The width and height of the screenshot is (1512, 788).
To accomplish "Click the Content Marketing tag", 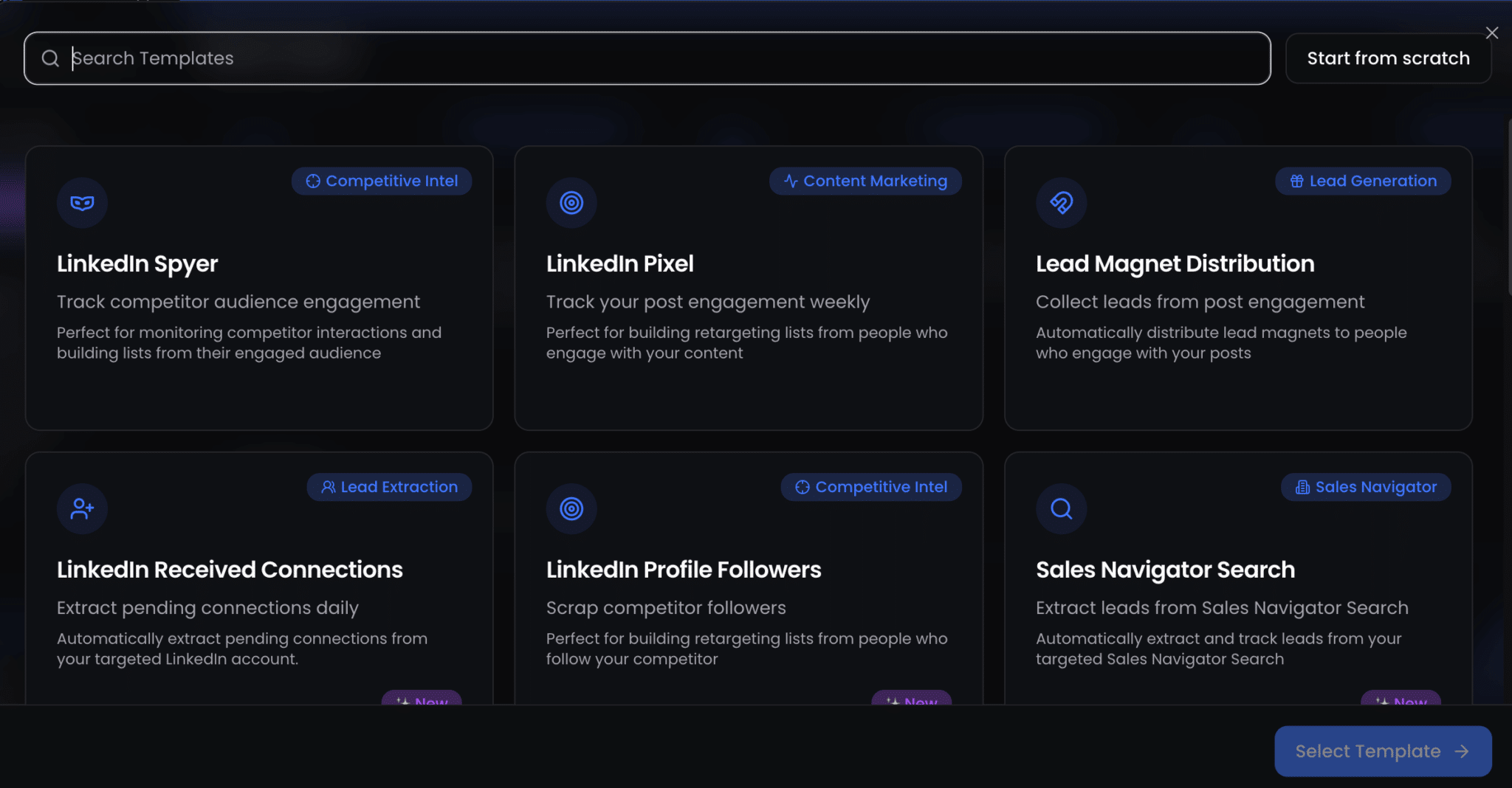I will coord(865,181).
